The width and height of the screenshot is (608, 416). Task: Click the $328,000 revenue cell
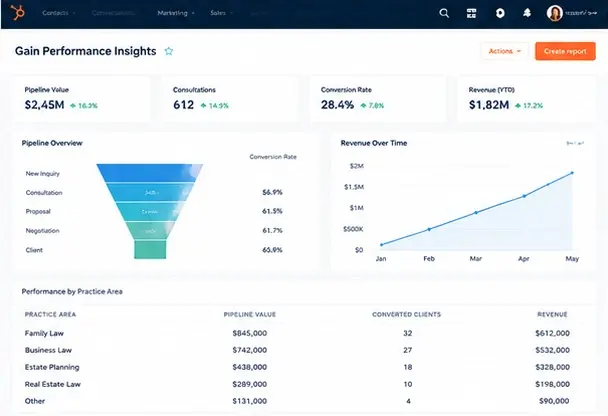[x=553, y=367]
